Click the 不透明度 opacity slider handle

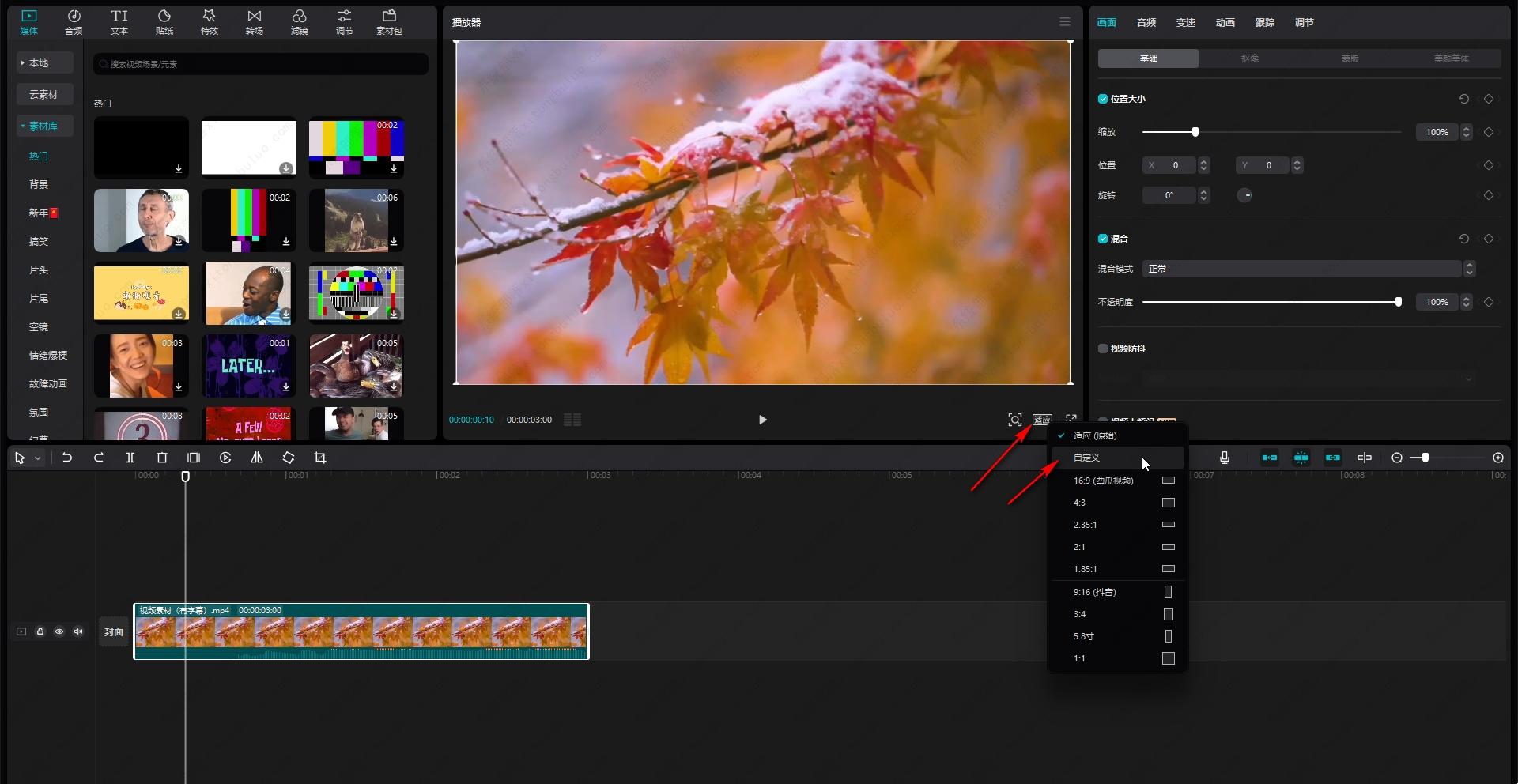point(1398,302)
